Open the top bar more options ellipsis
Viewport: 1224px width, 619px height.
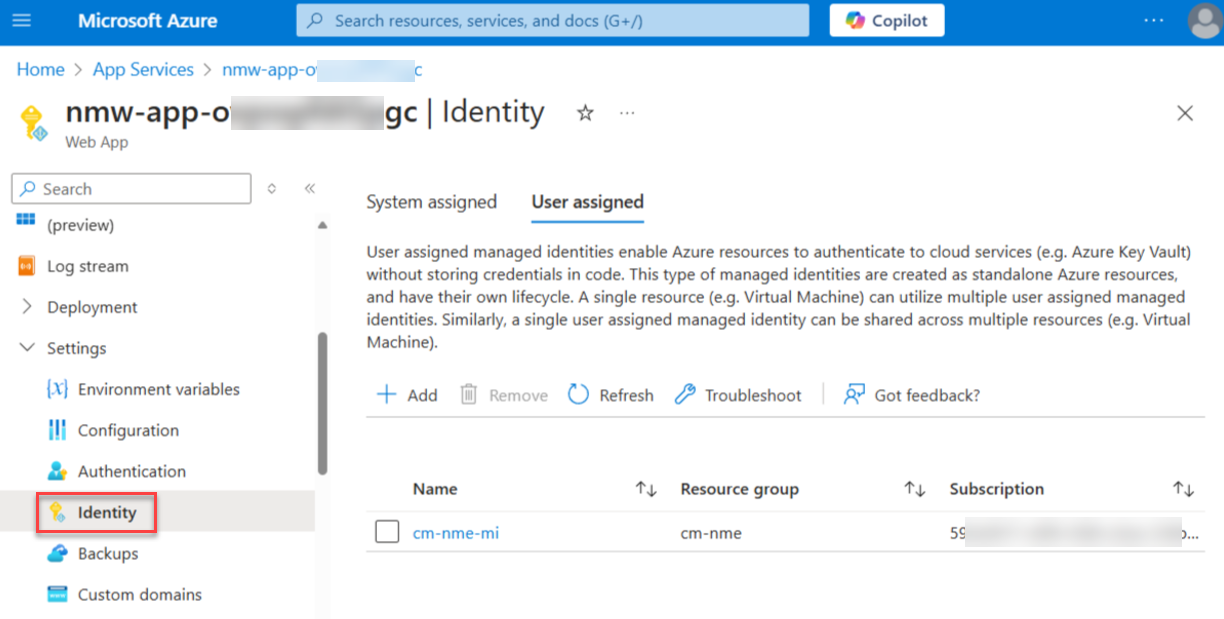[x=1154, y=20]
